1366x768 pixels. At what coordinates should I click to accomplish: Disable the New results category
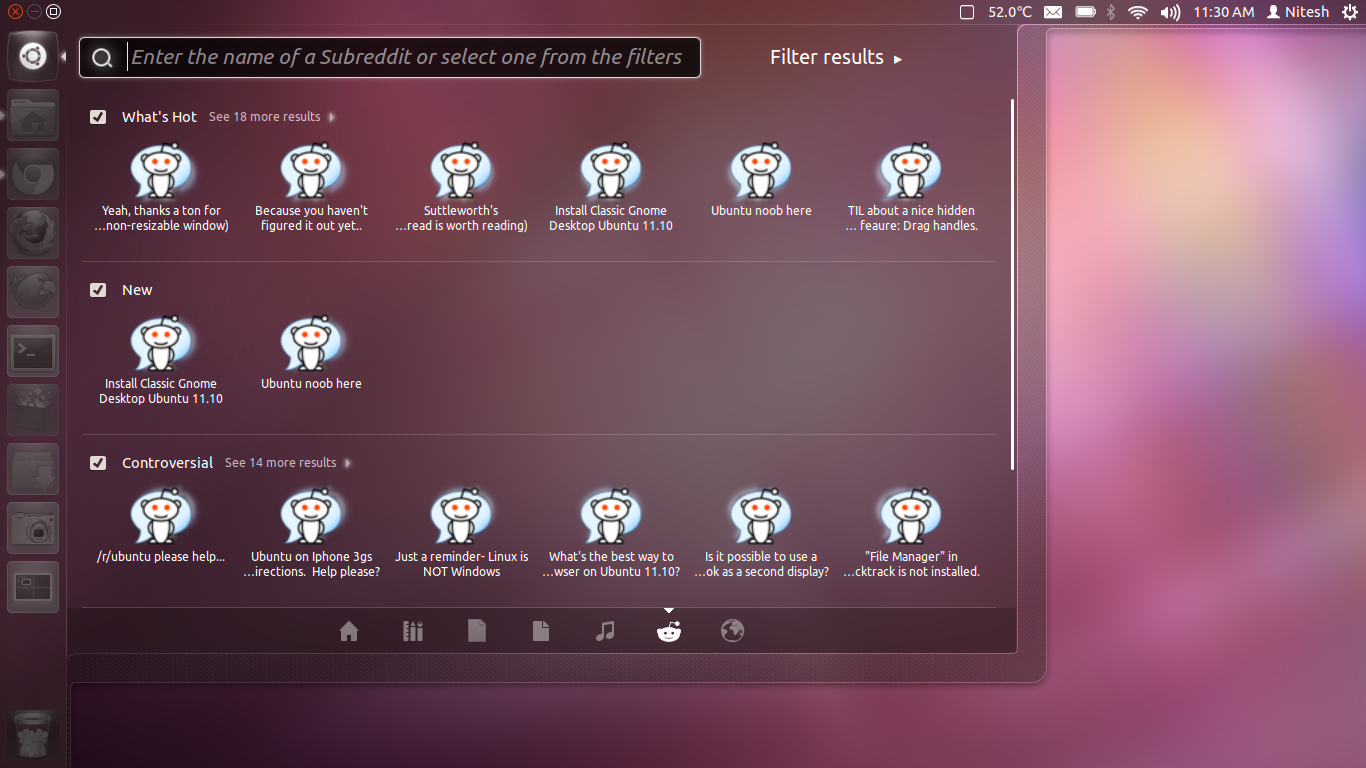(98, 289)
